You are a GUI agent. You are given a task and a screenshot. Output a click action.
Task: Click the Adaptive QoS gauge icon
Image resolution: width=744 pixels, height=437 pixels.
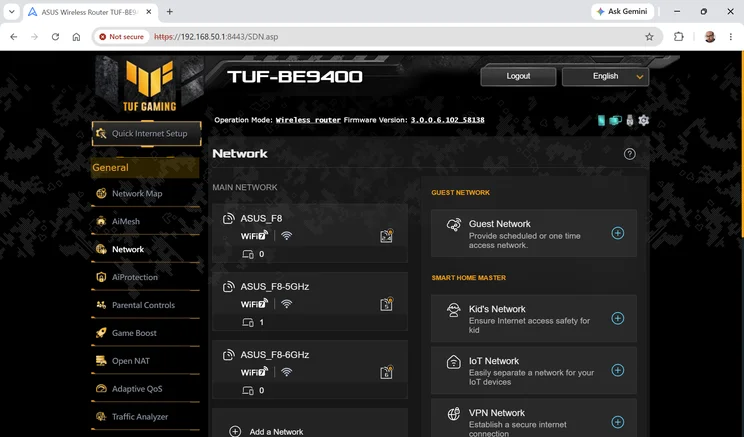pyautogui.click(x=101, y=389)
